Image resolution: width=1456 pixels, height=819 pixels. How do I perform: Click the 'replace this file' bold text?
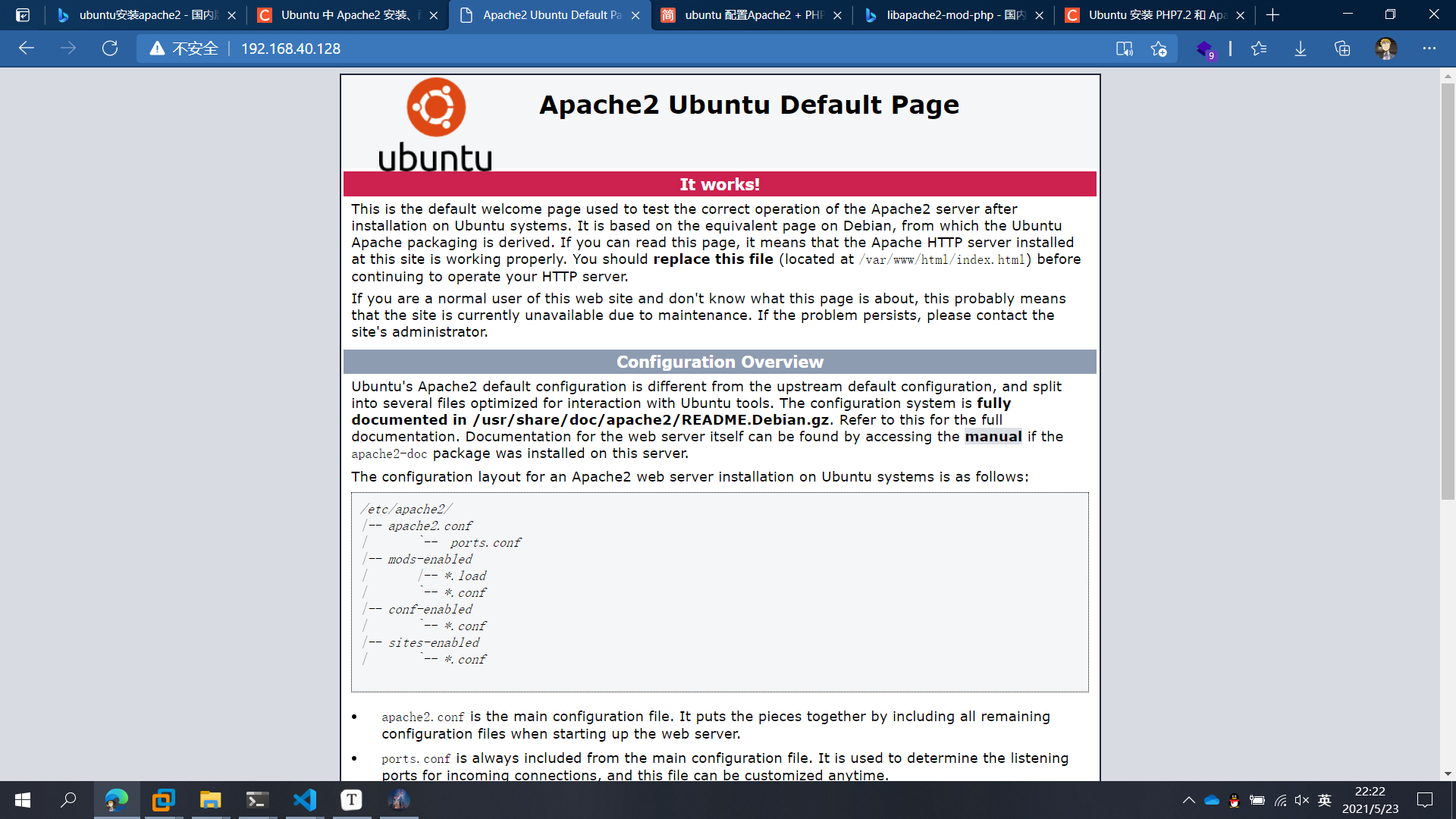pyautogui.click(x=713, y=259)
